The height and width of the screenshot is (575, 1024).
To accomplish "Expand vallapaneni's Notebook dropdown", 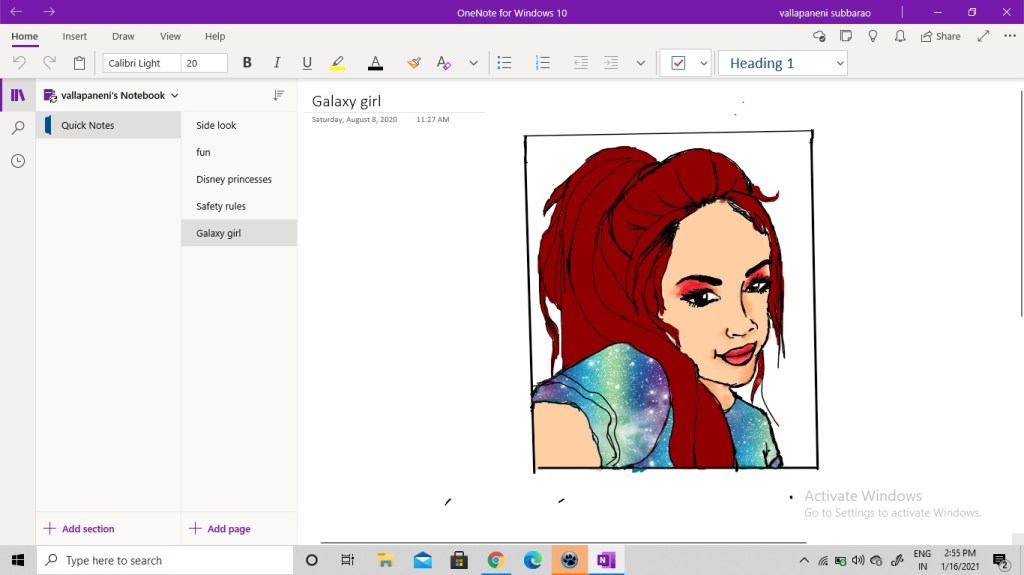I will pos(175,96).
